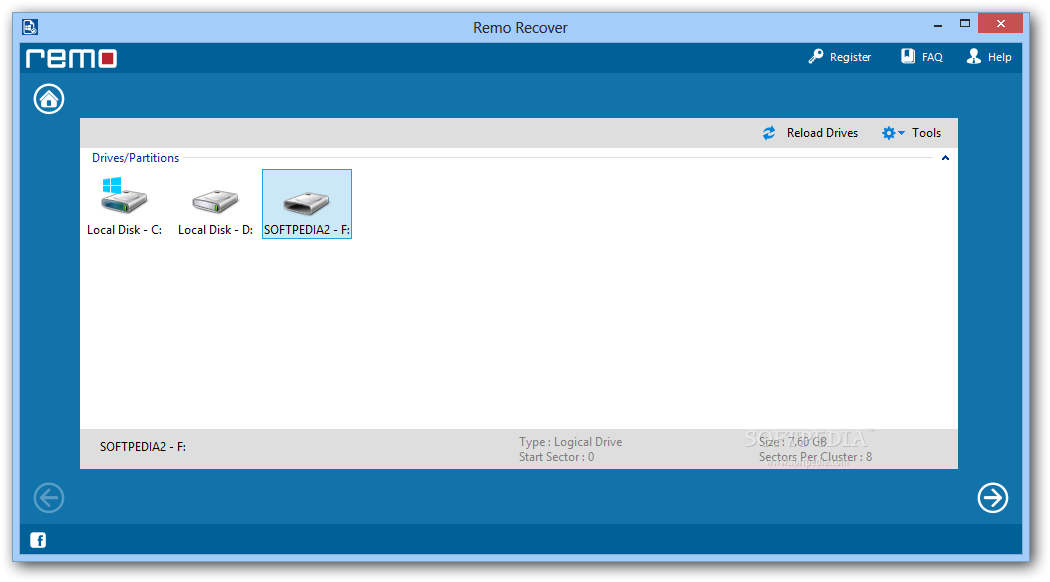Click the FAQ text link
This screenshot has width=1050, height=582.
pyautogui.click(x=932, y=58)
